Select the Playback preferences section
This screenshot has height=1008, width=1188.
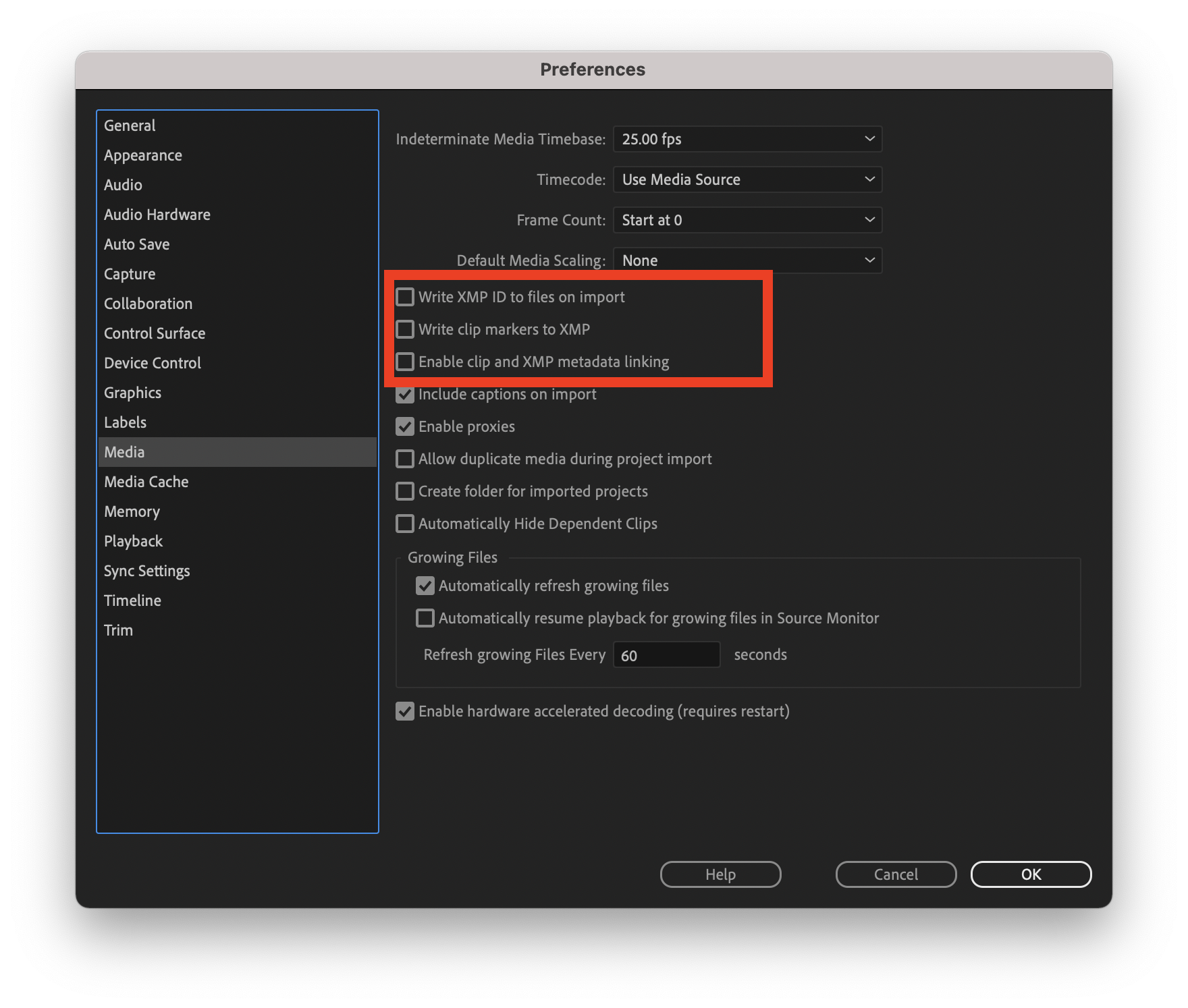133,540
